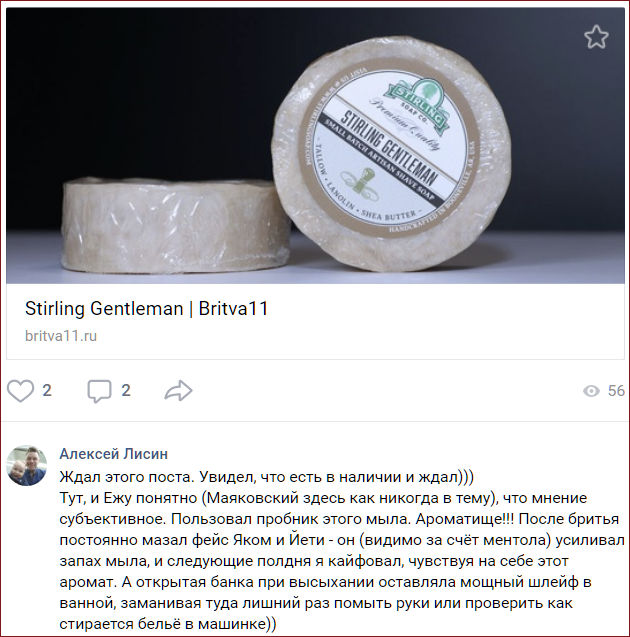This screenshot has height=637, width=630.
Task: Click the comment line starting "Ждал этого поста"
Action: point(266,477)
